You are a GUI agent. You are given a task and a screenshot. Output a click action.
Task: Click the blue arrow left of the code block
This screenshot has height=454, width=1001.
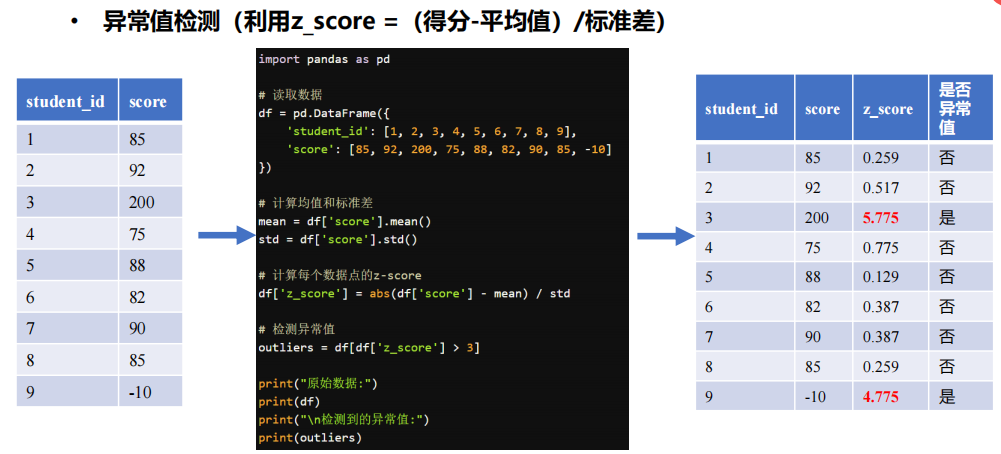pyautogui.click(x=226, y=236)
